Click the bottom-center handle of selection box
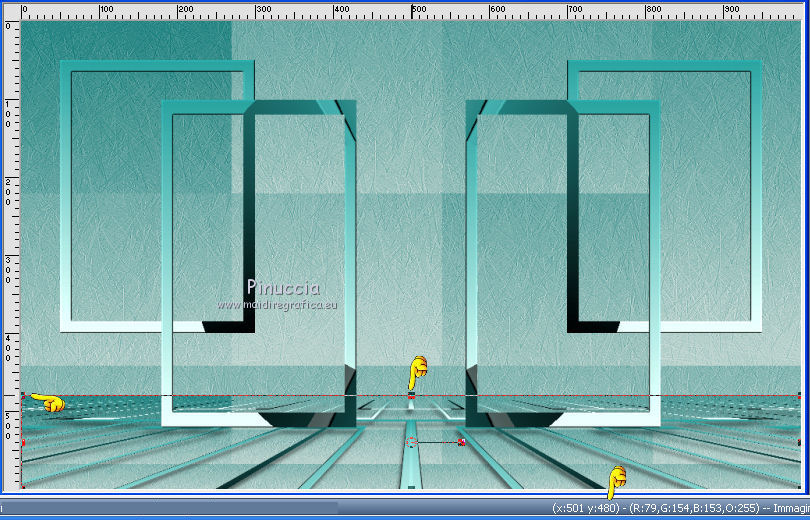 pyautogui.click(x=411, y=487)
